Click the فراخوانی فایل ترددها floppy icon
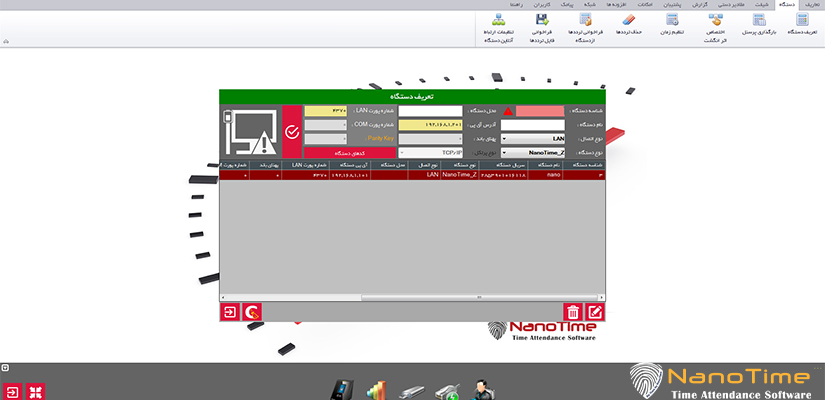The image size is (825, 400). coord(542,20)
